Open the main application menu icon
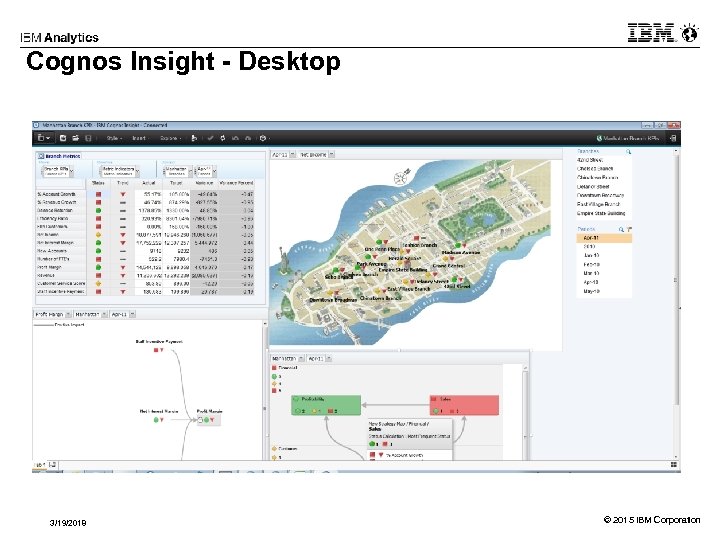This screenshot has width=720, height=540. click(44, 138)
